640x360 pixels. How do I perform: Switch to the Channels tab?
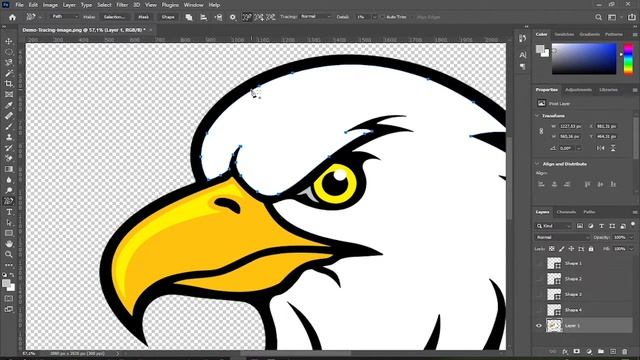pos(566,212)
